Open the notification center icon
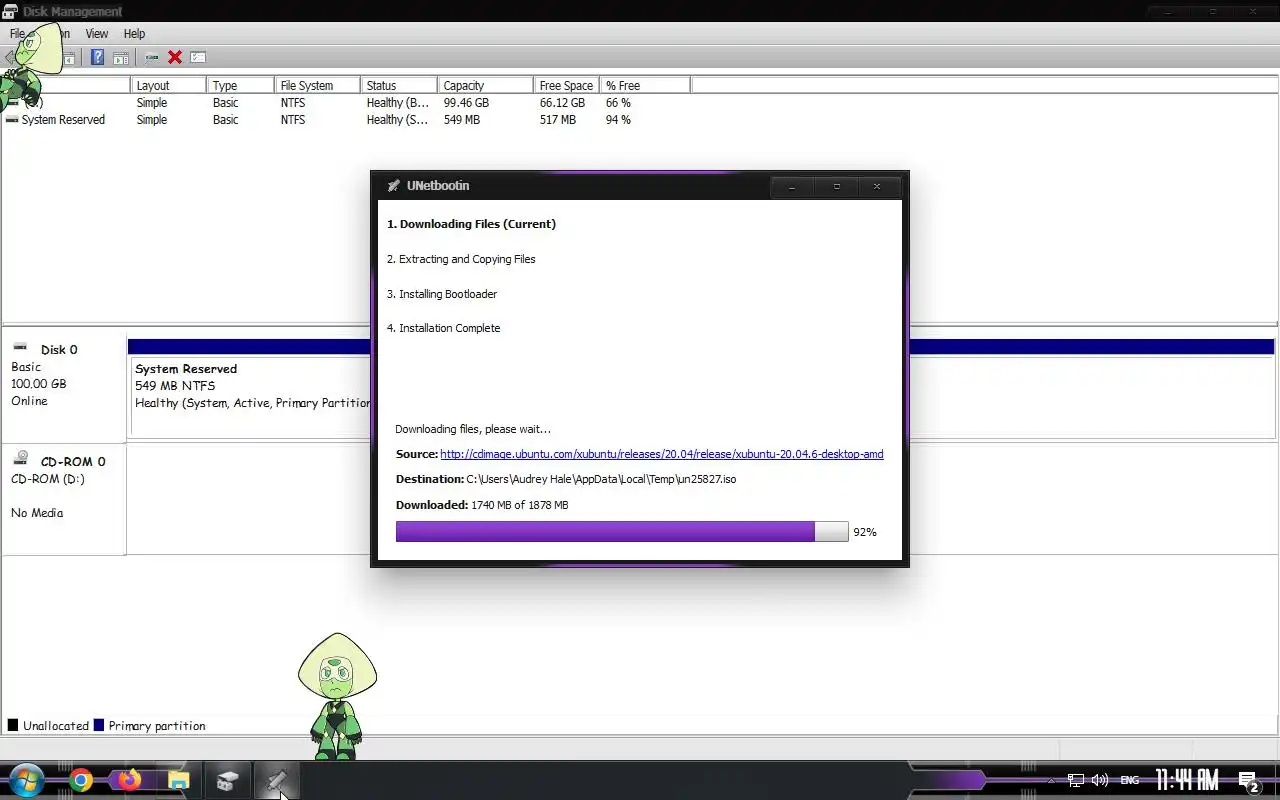Image resolution: width=1280 pixels, height=800 pixels. (1248, 781)
